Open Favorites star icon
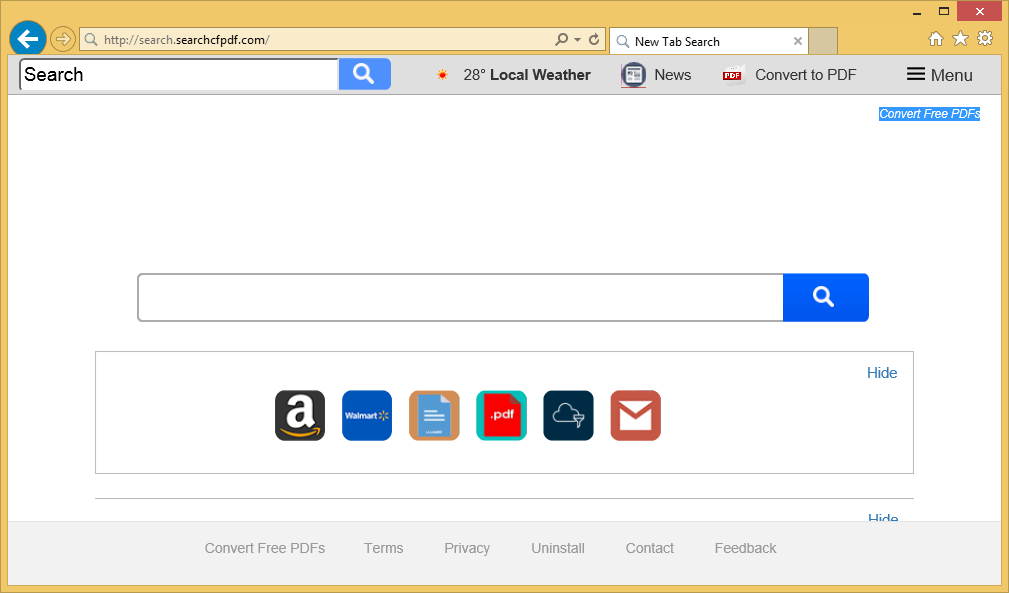 [x=960, y=39]
